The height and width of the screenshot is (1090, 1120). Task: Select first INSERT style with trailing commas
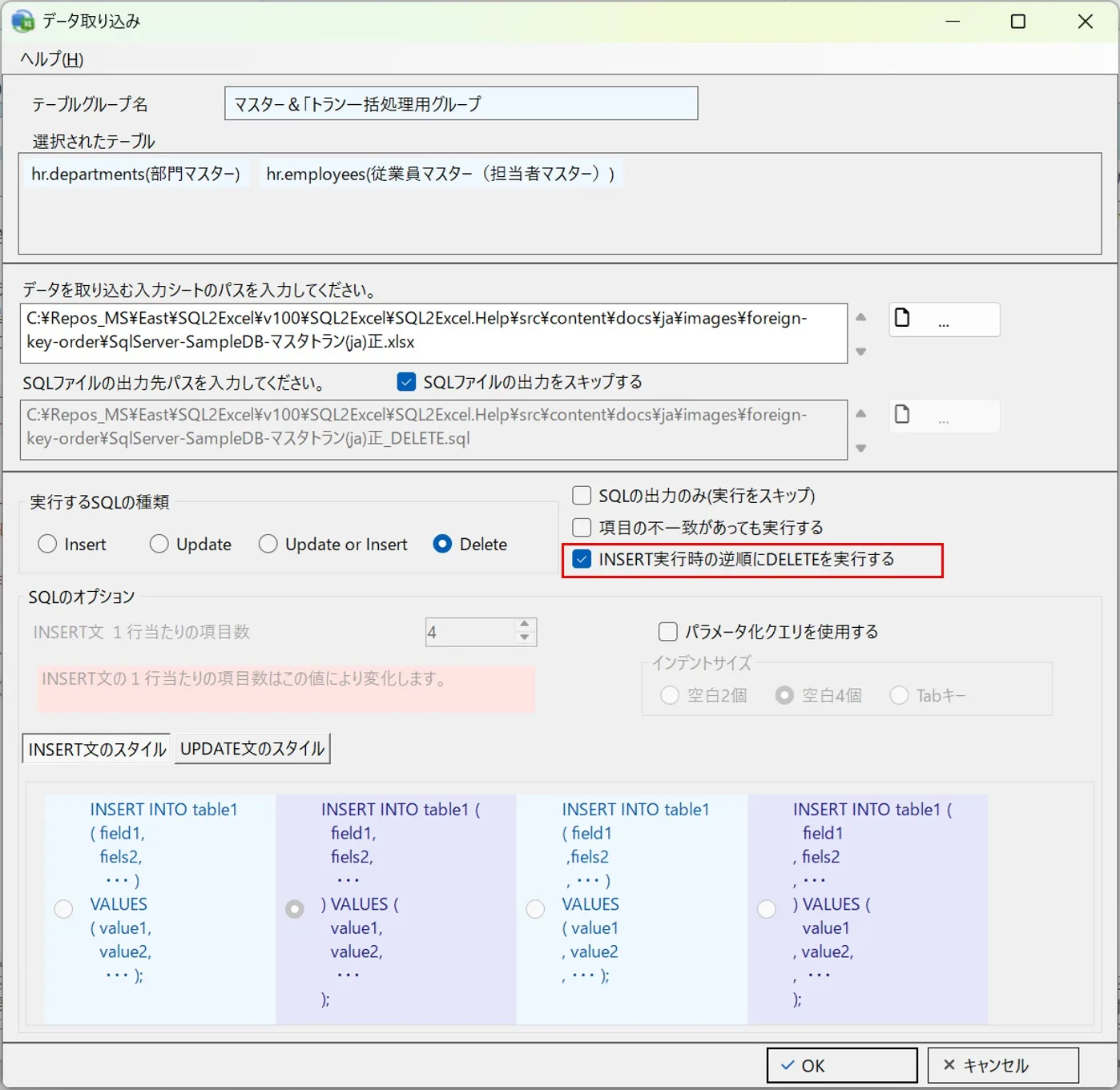tap(63, 909)
